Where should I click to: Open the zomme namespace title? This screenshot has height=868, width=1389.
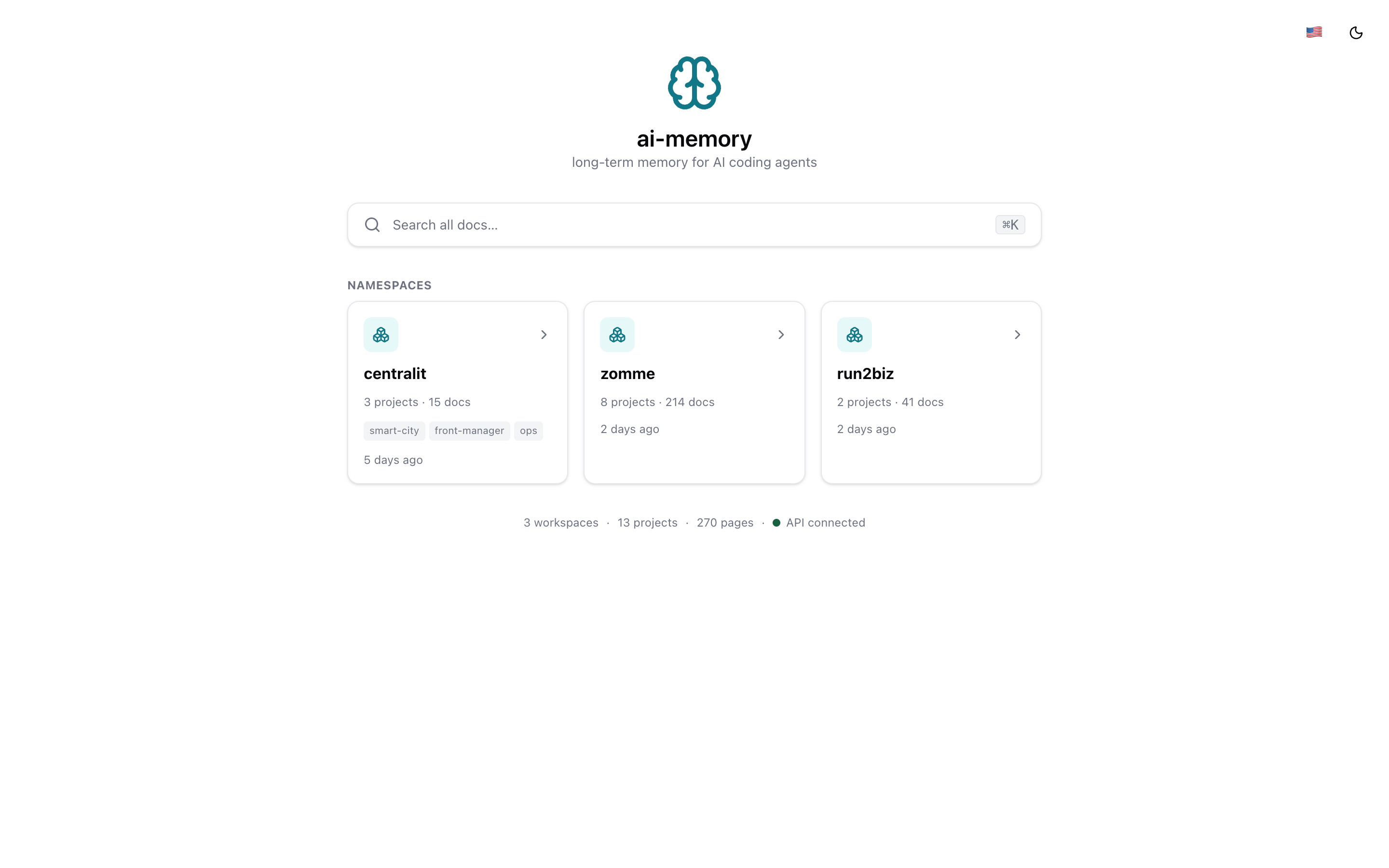tap(627, 373)
